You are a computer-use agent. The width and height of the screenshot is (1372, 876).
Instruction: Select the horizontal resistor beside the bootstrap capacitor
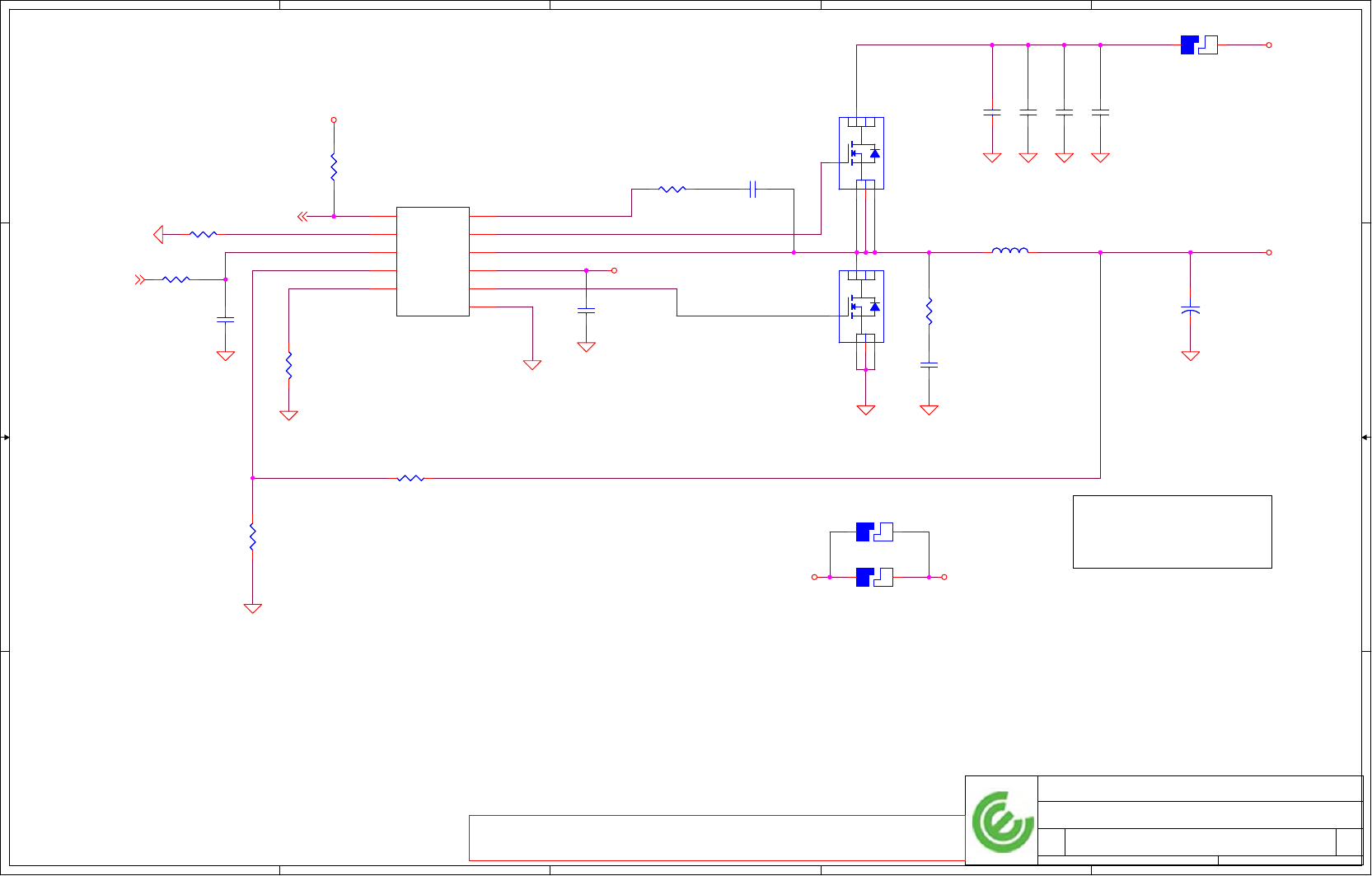point(672,190)
